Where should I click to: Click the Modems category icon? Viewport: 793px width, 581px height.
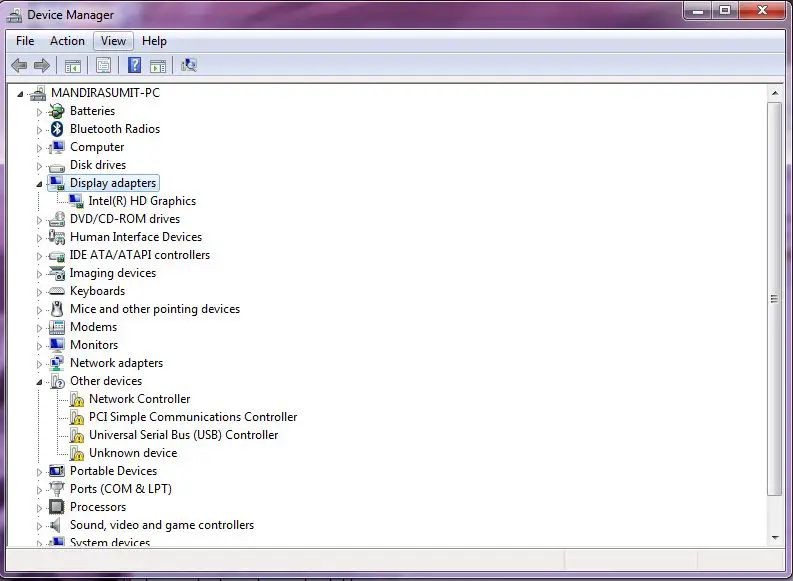pos(57,327)
